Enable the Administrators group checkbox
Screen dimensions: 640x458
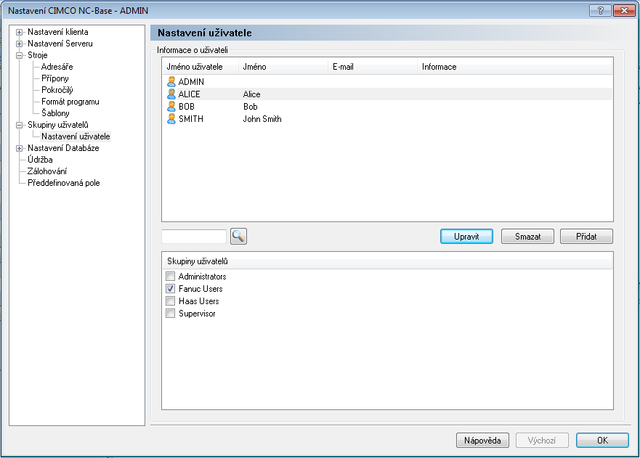click(170, 276)
